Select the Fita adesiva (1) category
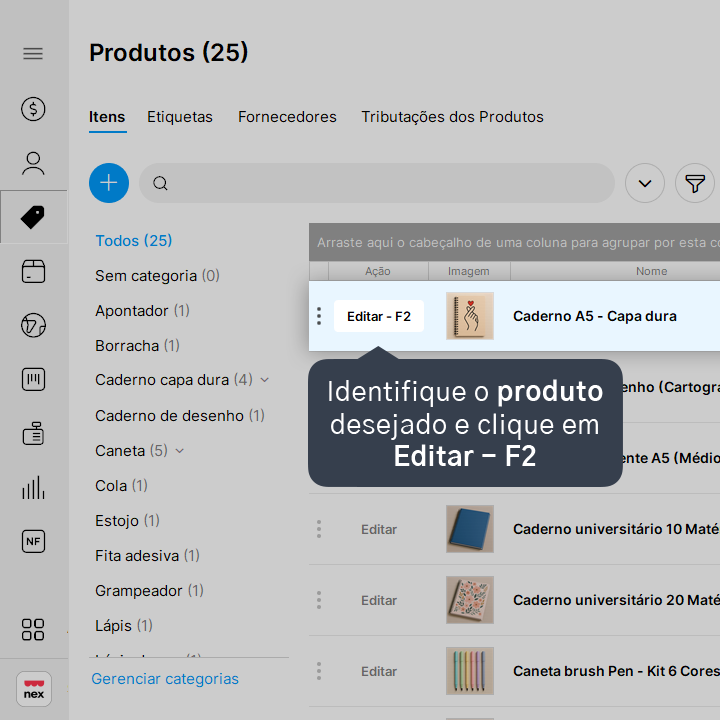720x720 pixels. [147, 556]
